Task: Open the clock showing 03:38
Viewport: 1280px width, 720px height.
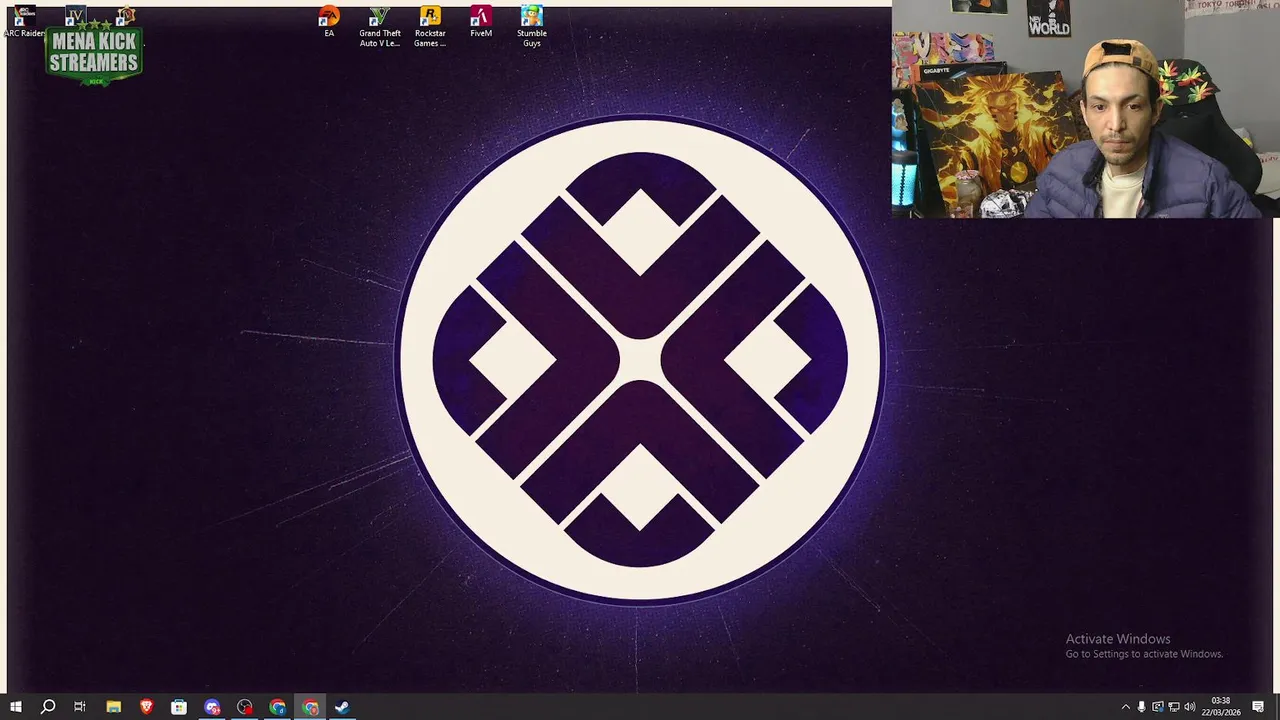Action: coord(1221,707)
